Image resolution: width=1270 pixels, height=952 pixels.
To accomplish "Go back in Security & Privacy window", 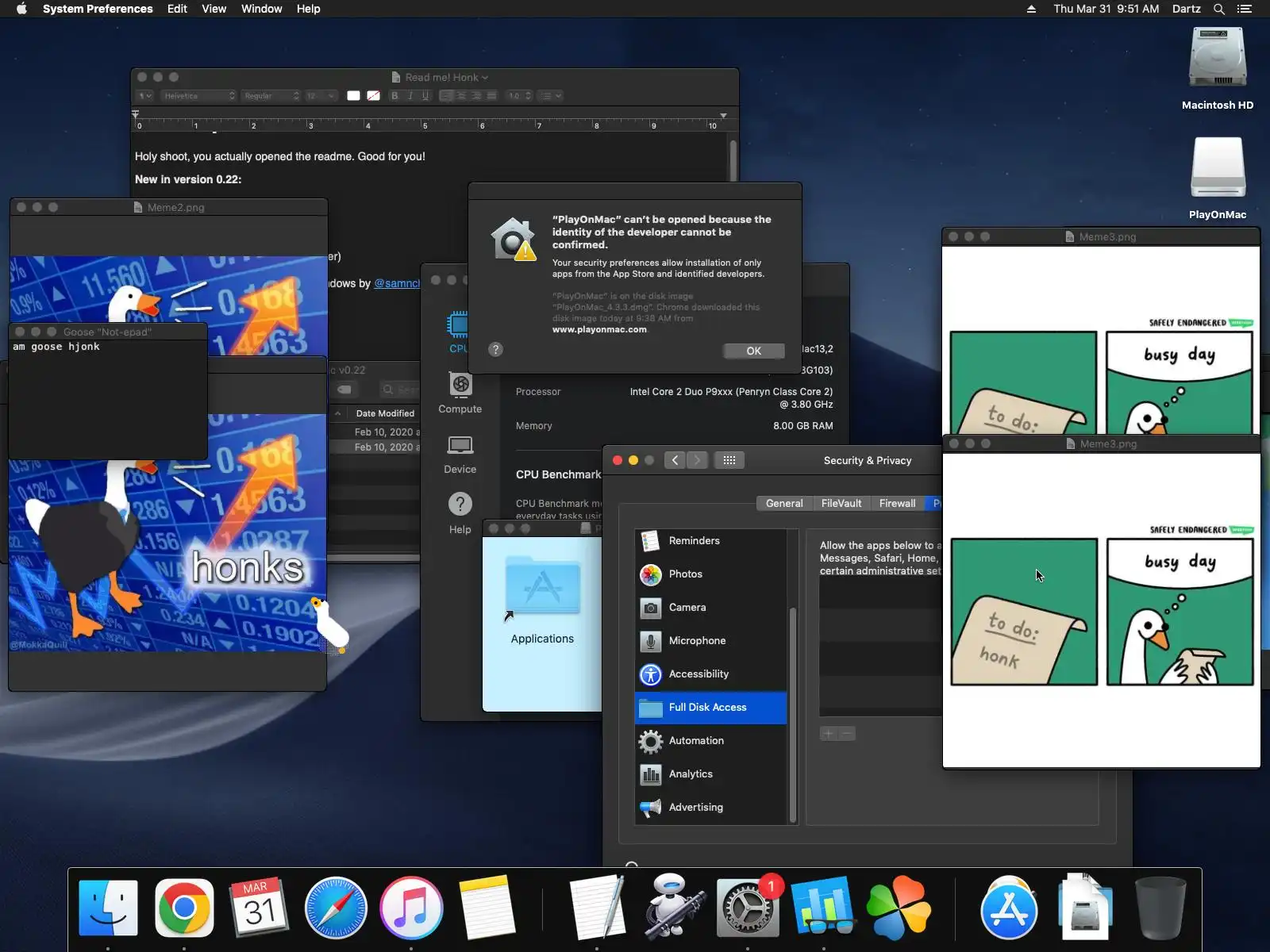I will tap(675, 460).
